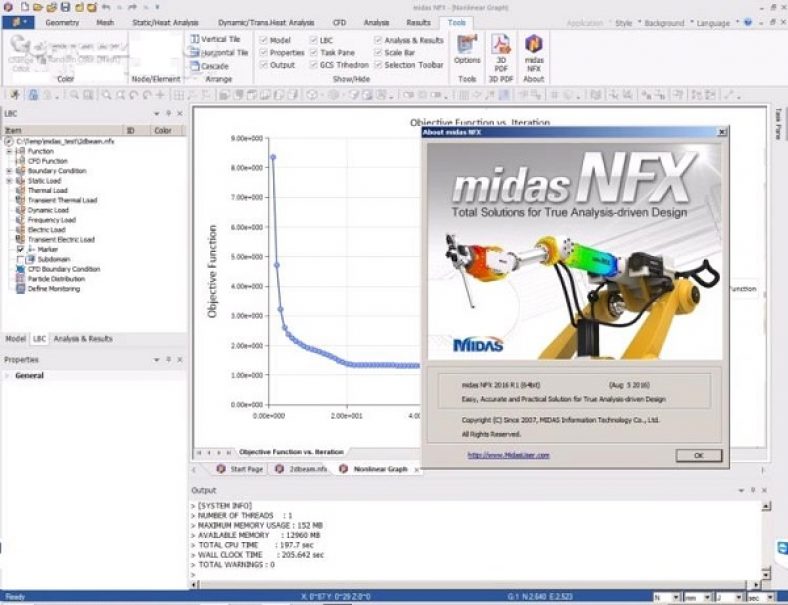Toggle the LBC show/hide checkbox

[x=314, y=40]
